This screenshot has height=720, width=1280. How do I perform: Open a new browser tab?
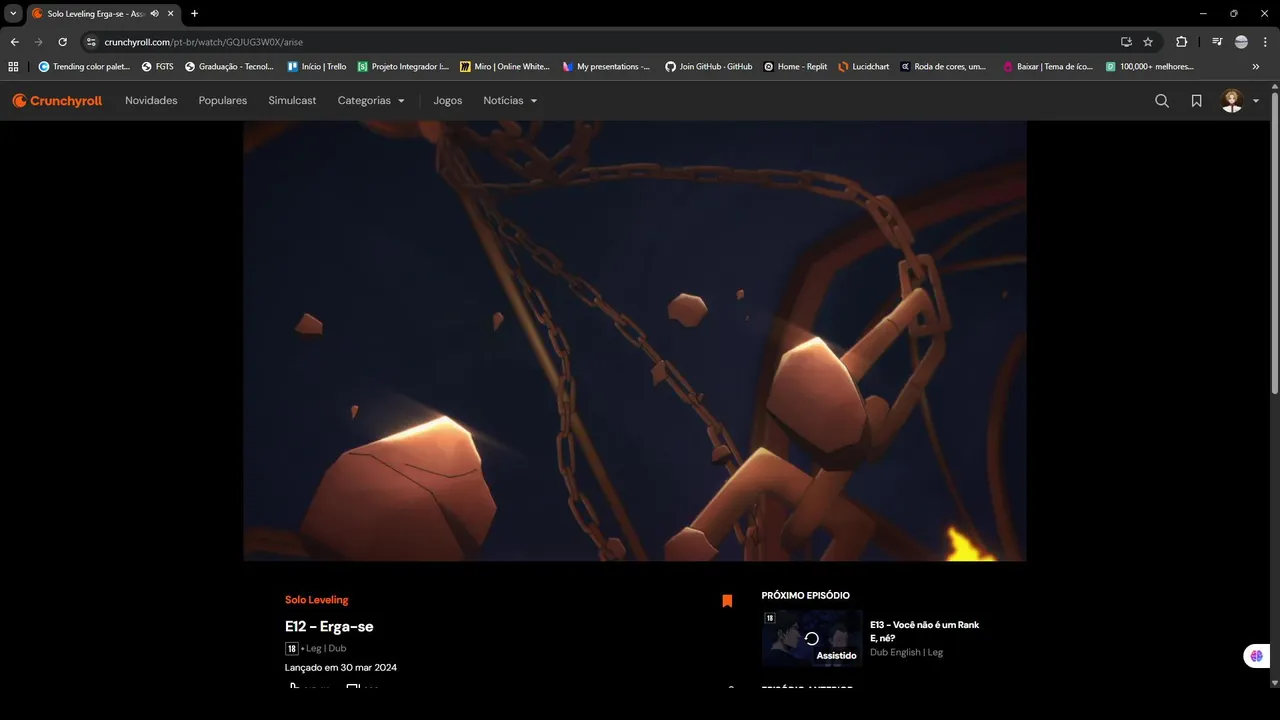coord(194,14)
